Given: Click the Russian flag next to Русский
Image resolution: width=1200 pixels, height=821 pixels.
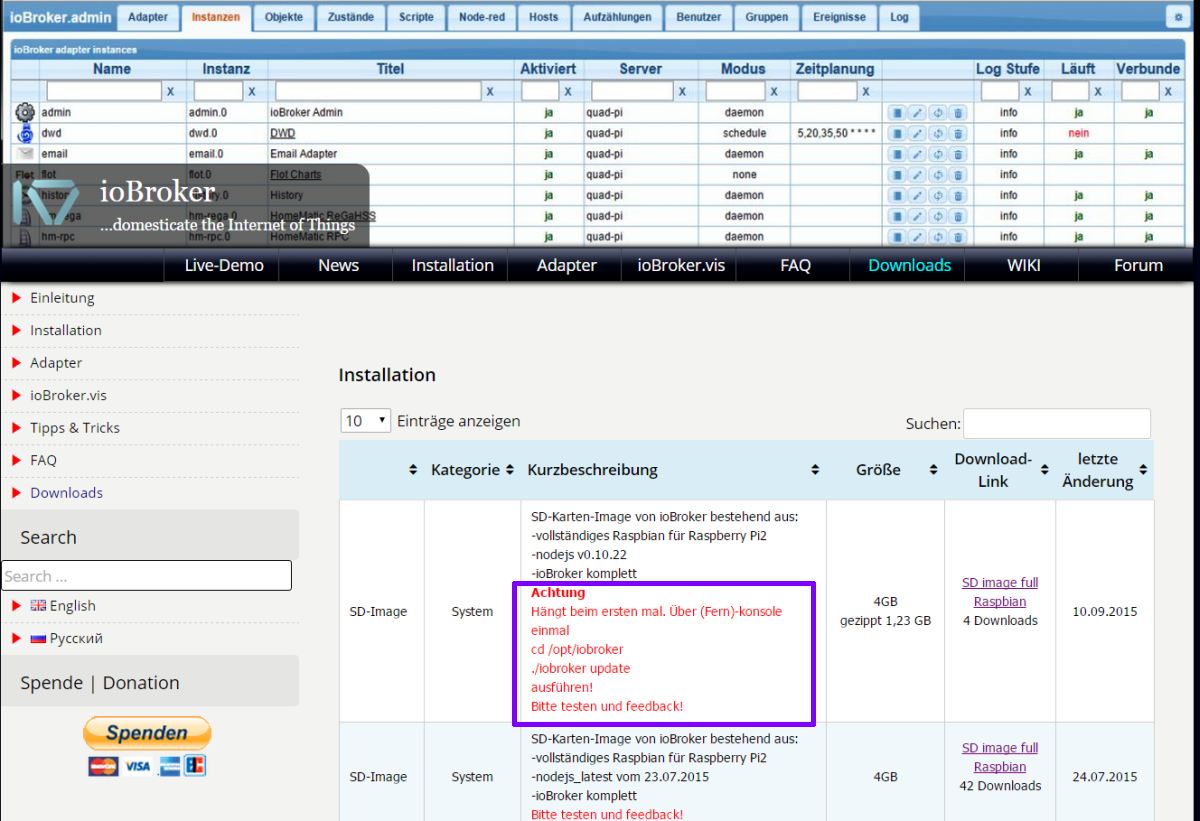Looking at the screenshot, I should [38, 638].
